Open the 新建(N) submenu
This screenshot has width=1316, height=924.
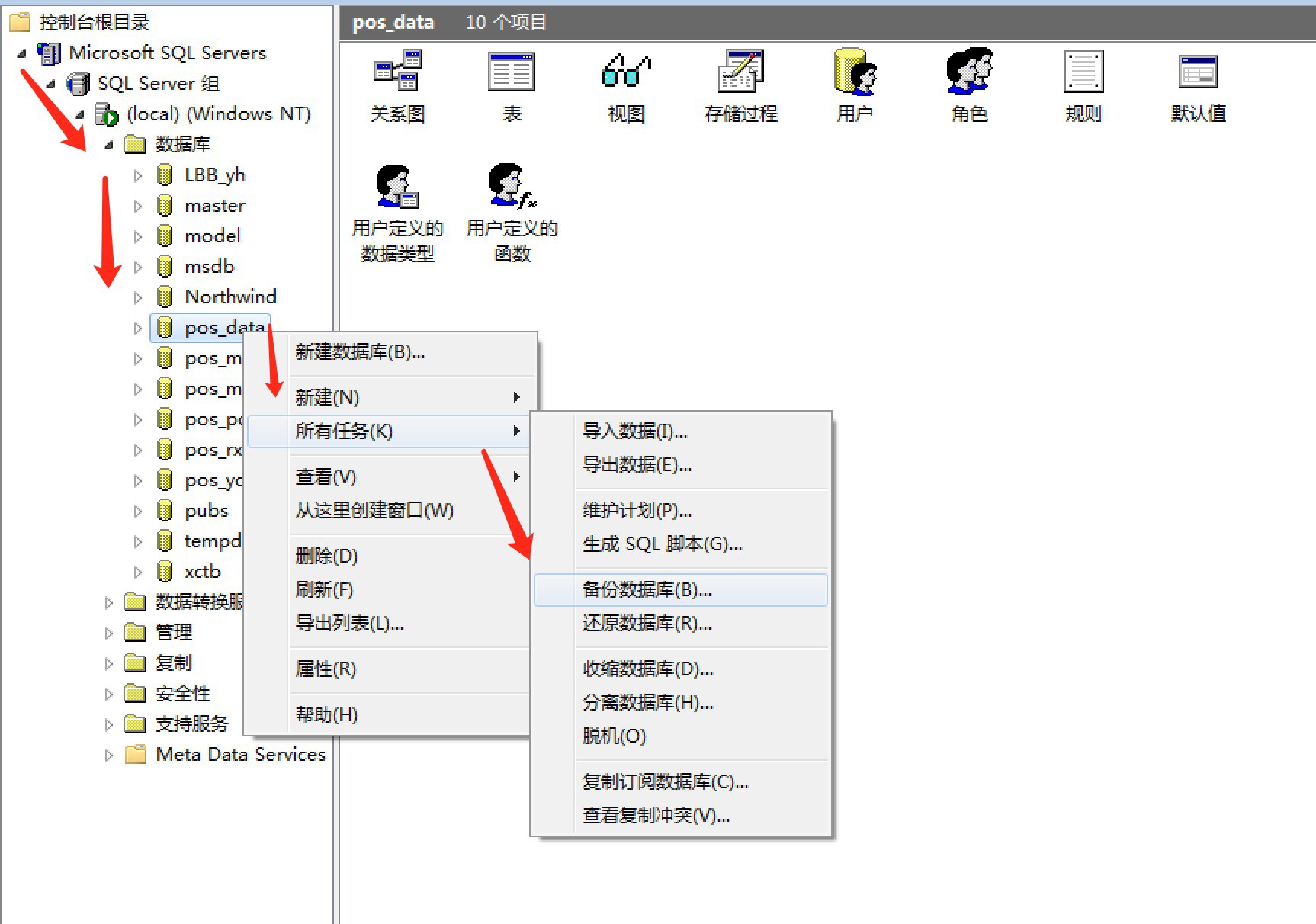coord(390,397)
